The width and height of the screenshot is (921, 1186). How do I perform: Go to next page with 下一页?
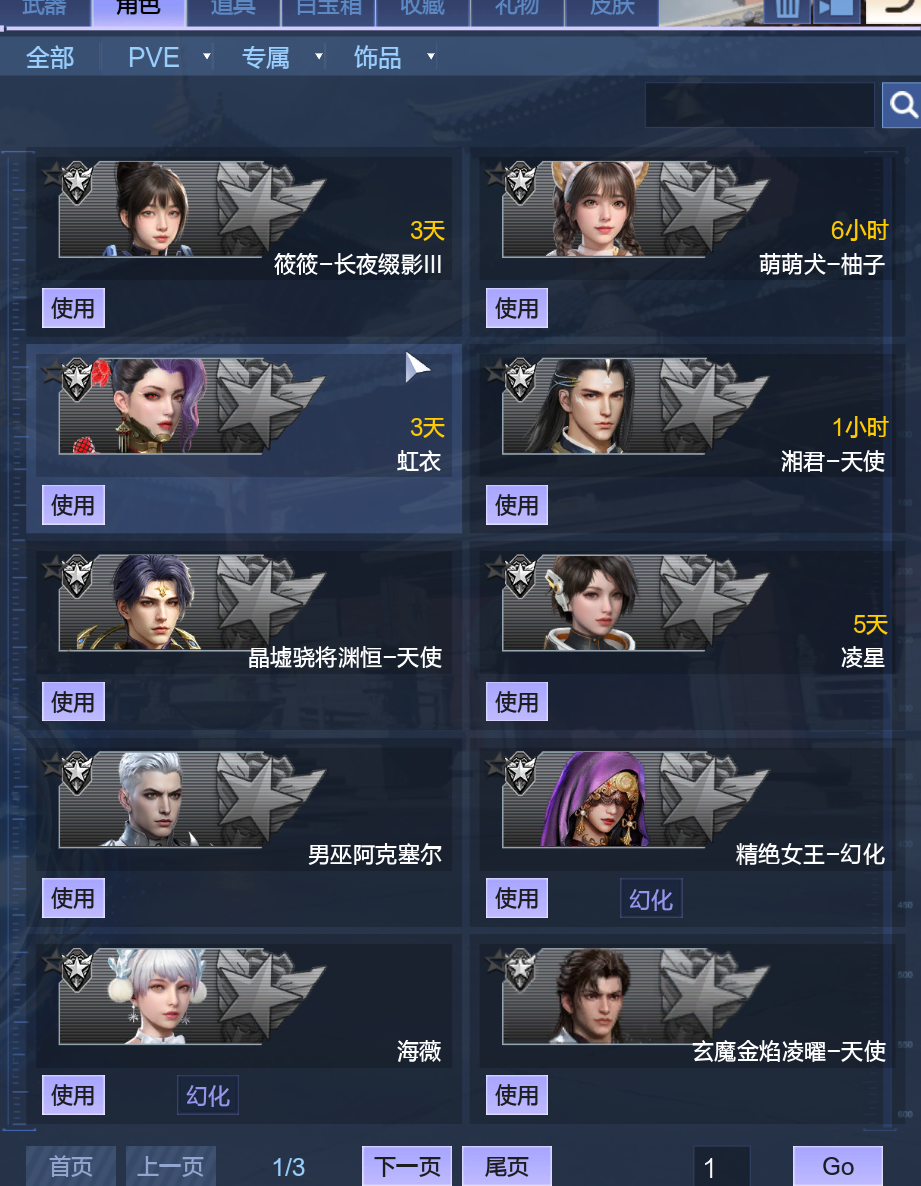click(x=407, y=1166)
